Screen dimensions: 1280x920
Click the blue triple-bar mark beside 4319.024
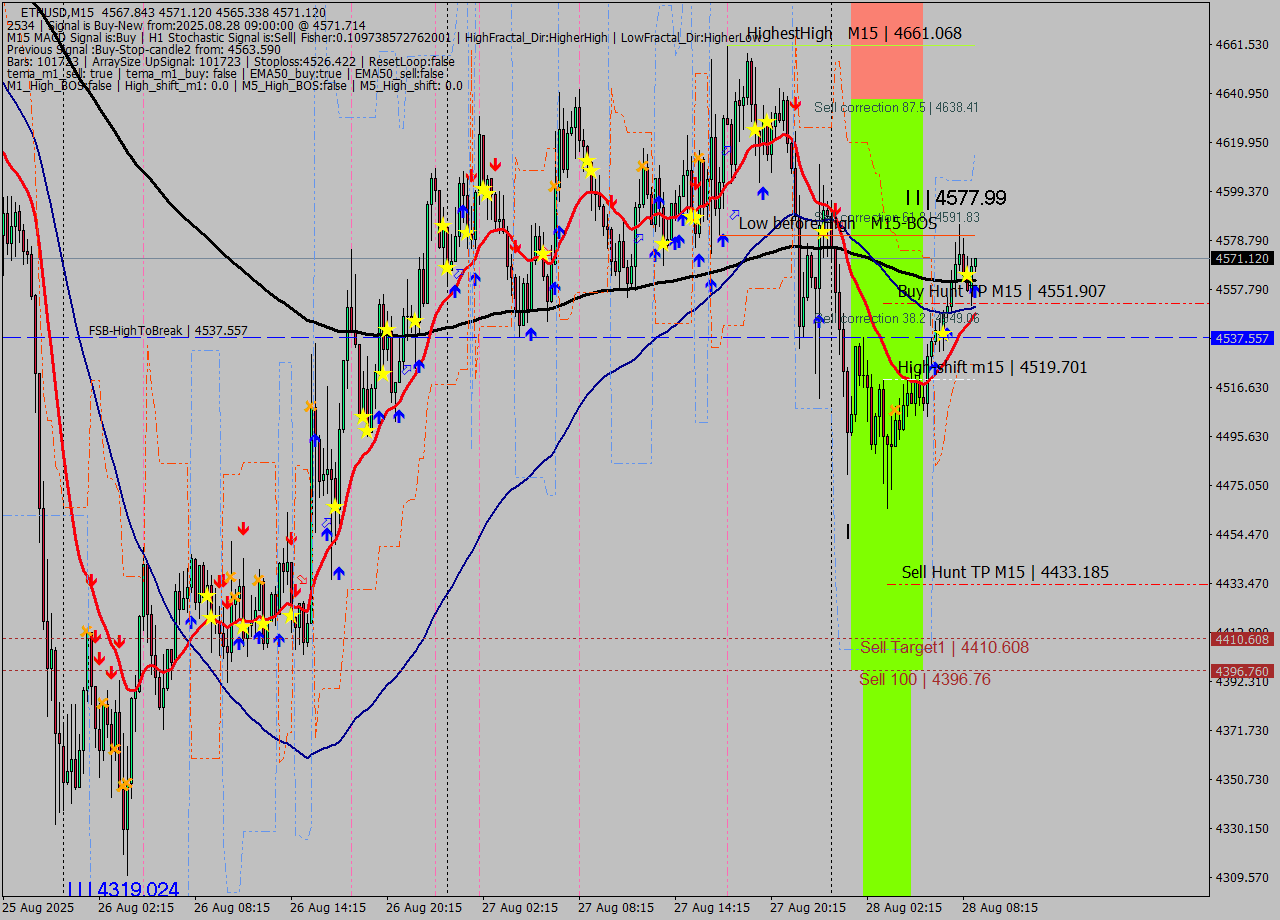pyautogui.click(x=78, y=889)
